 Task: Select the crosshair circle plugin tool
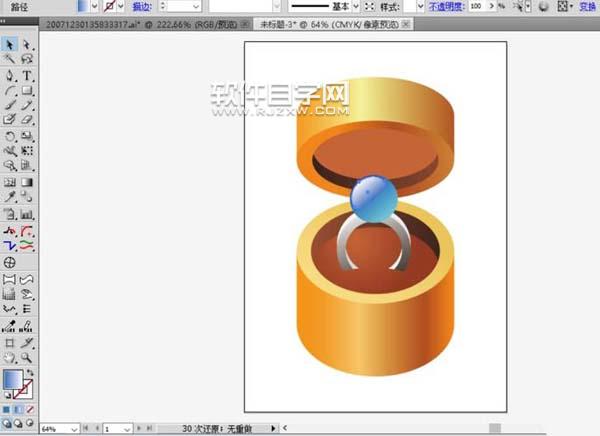click(x=10, y=263)
